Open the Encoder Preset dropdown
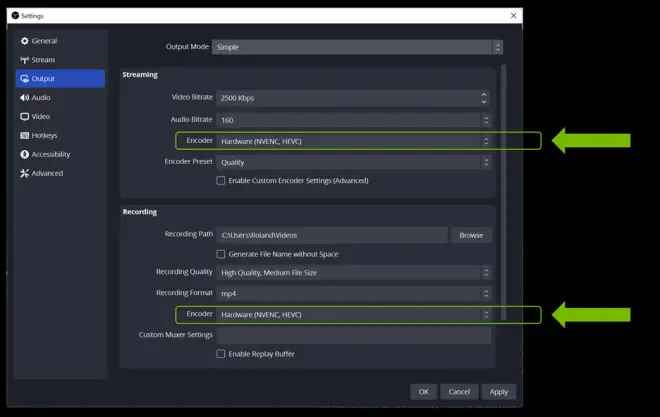The image size is (660, 417). coord(354,162)
